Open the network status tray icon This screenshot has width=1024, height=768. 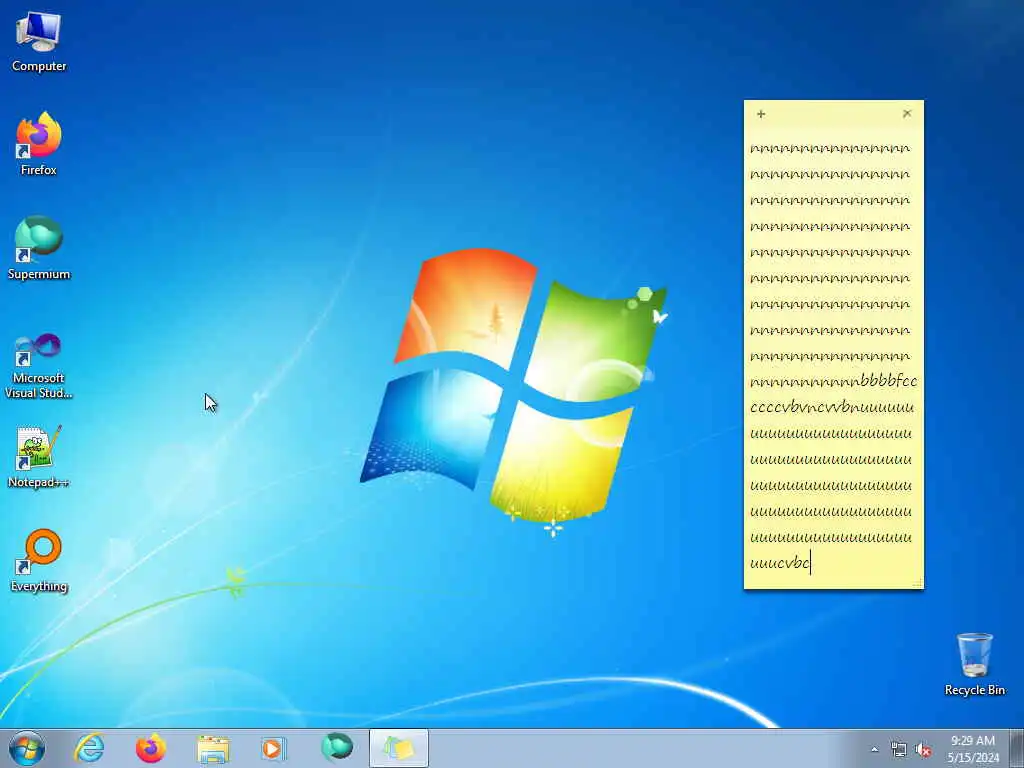899,750
